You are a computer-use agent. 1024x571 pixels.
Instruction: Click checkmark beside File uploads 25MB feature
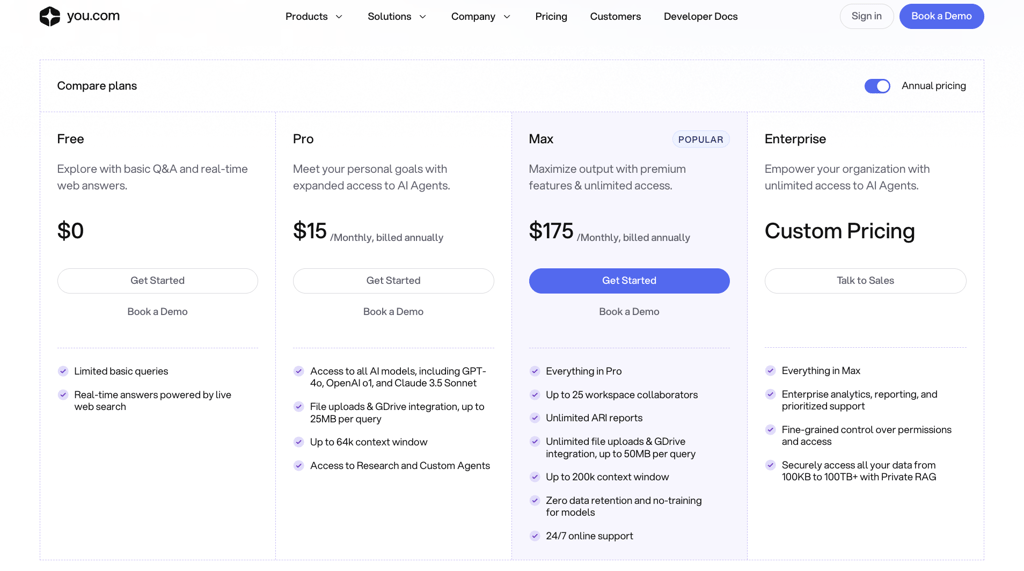click(298, 406)
